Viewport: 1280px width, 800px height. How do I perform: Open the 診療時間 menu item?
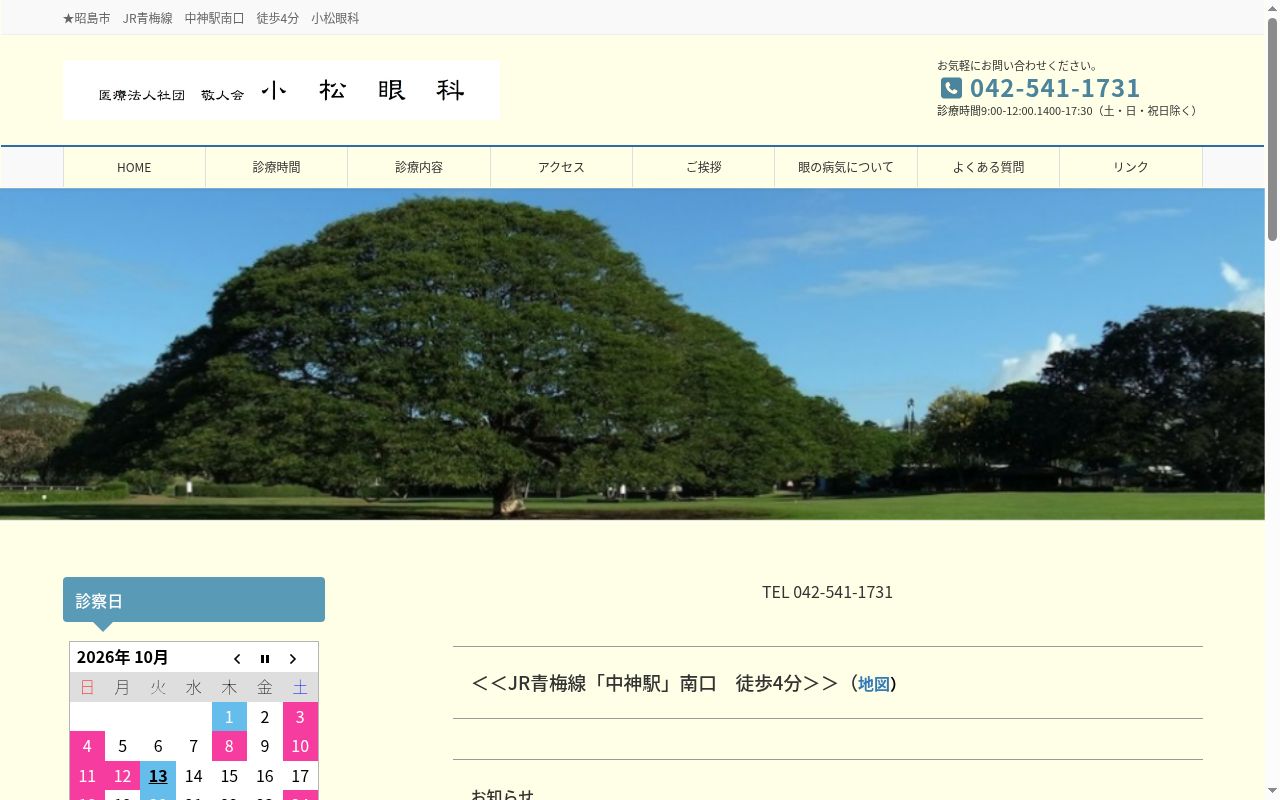(x=276, y=167)
